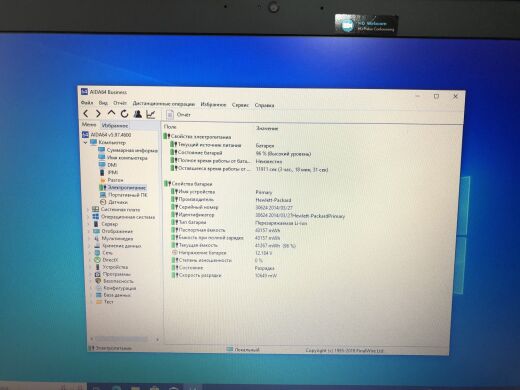Image resolution: width=520 pixels, height=390 pixels.
Task: Select the Конфигурация icon item
Action: tap(115, 288)
